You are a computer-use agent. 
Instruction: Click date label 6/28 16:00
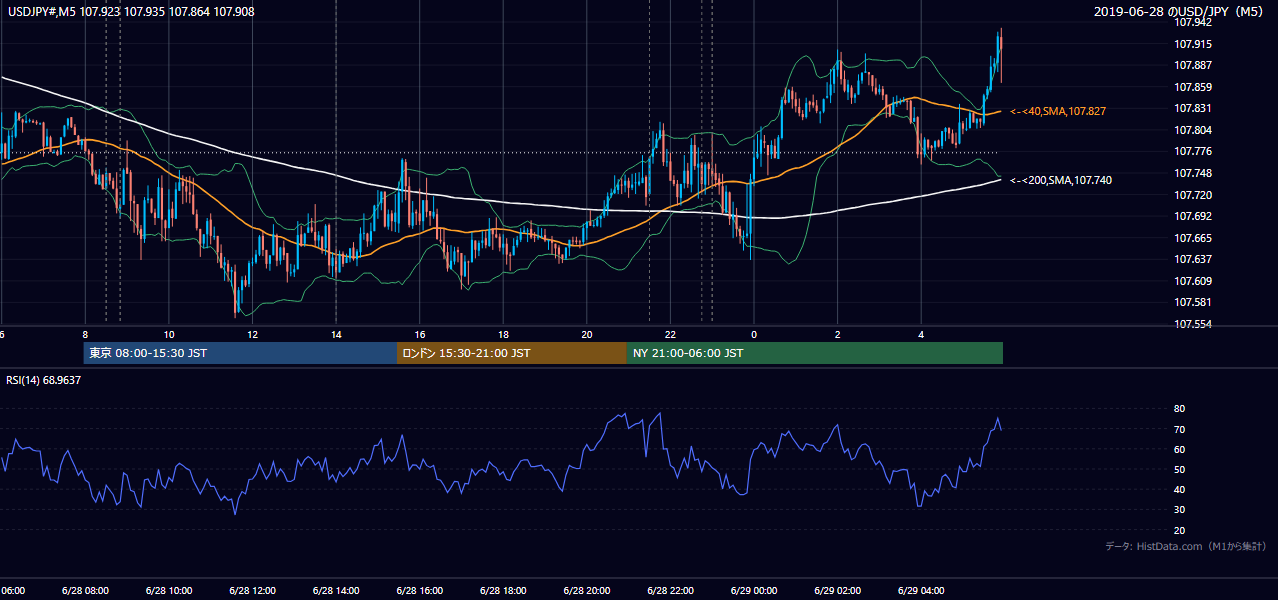(419, 590)
